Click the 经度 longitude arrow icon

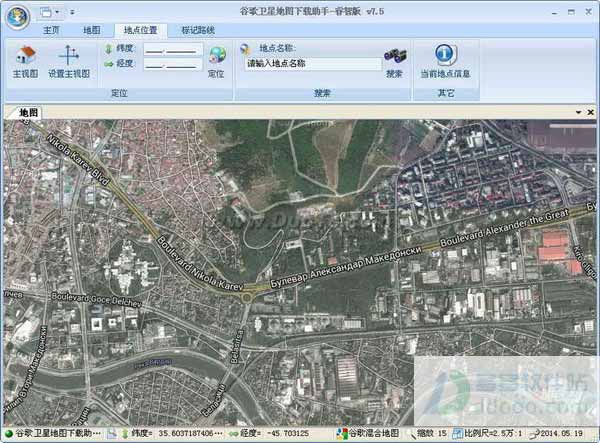(x=109, y=64)
